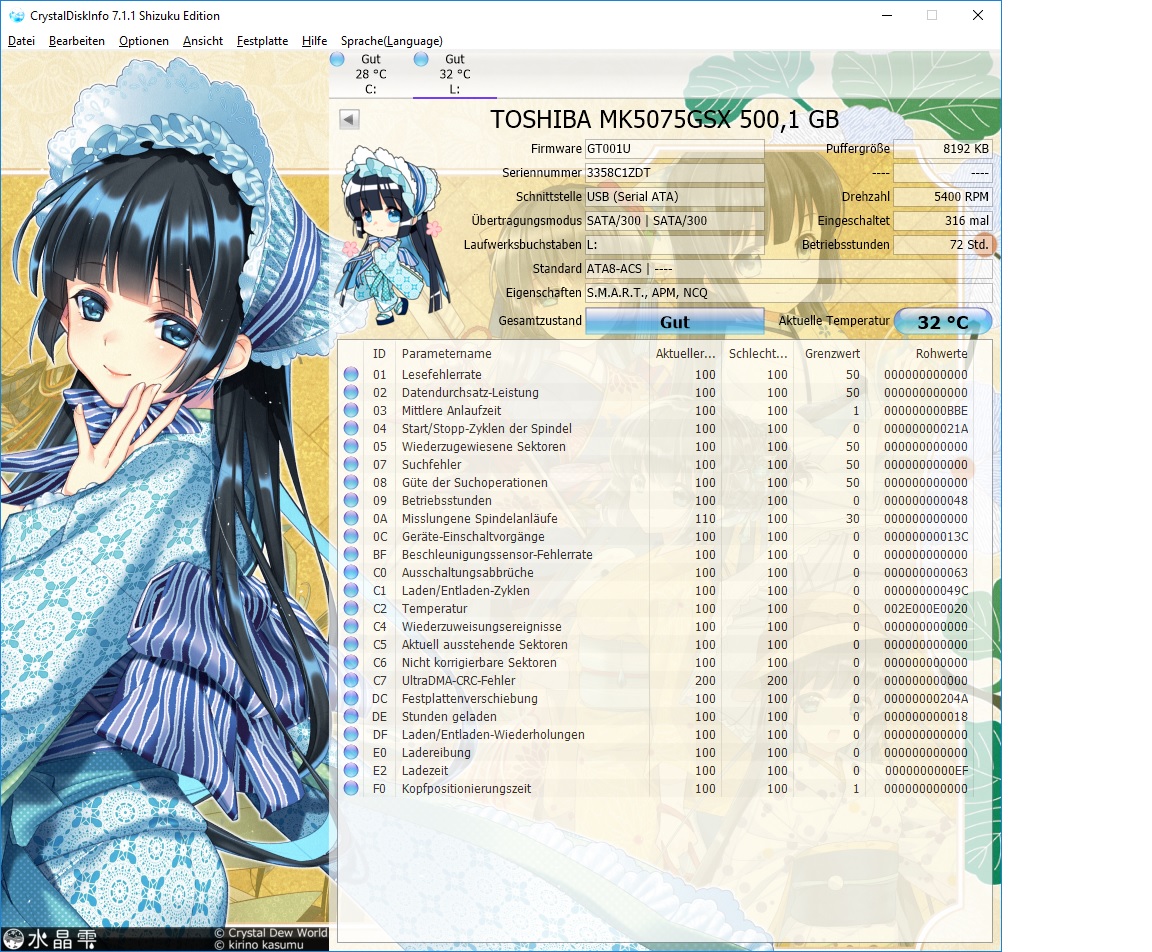Click status icon for Beschleunigungssensor-Fehlerrate row
Viewport: 1152px width, 952px height.
click(351, 555)
